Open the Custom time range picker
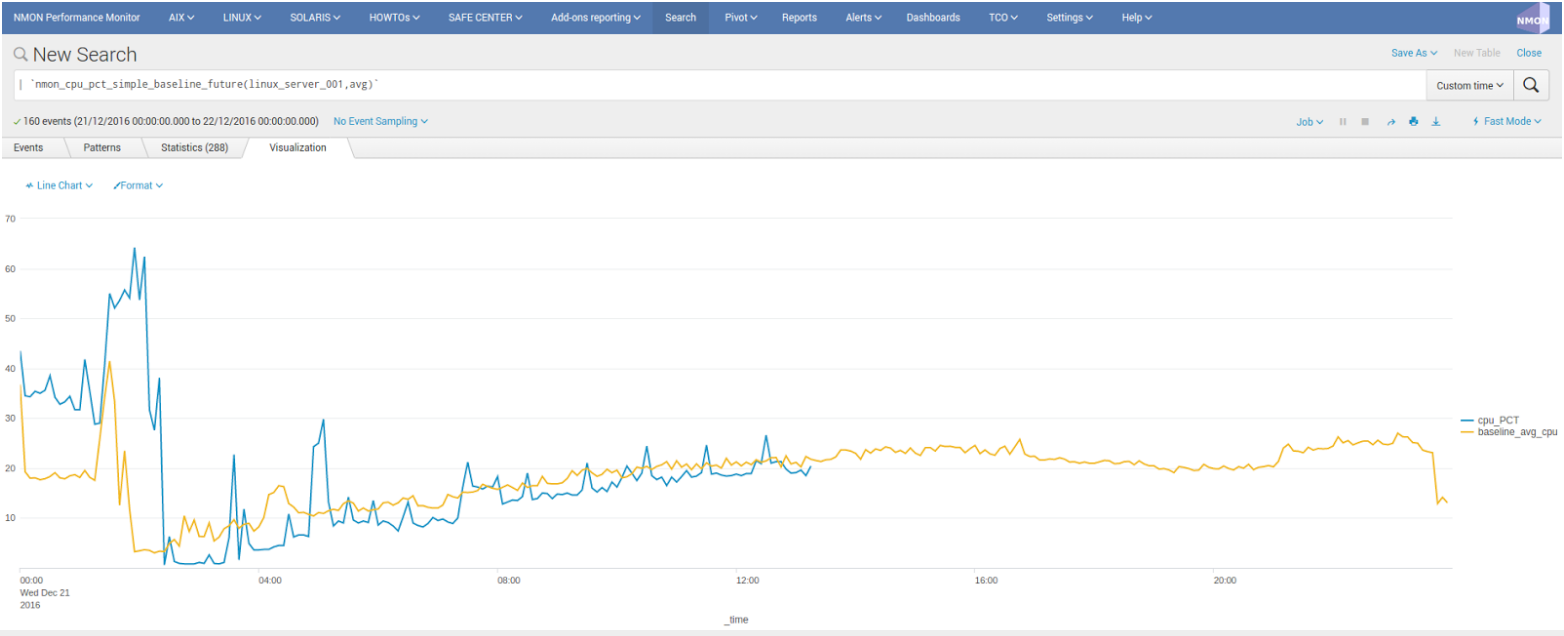Viewport: 1564px width, 636px height. point(1469,85)
